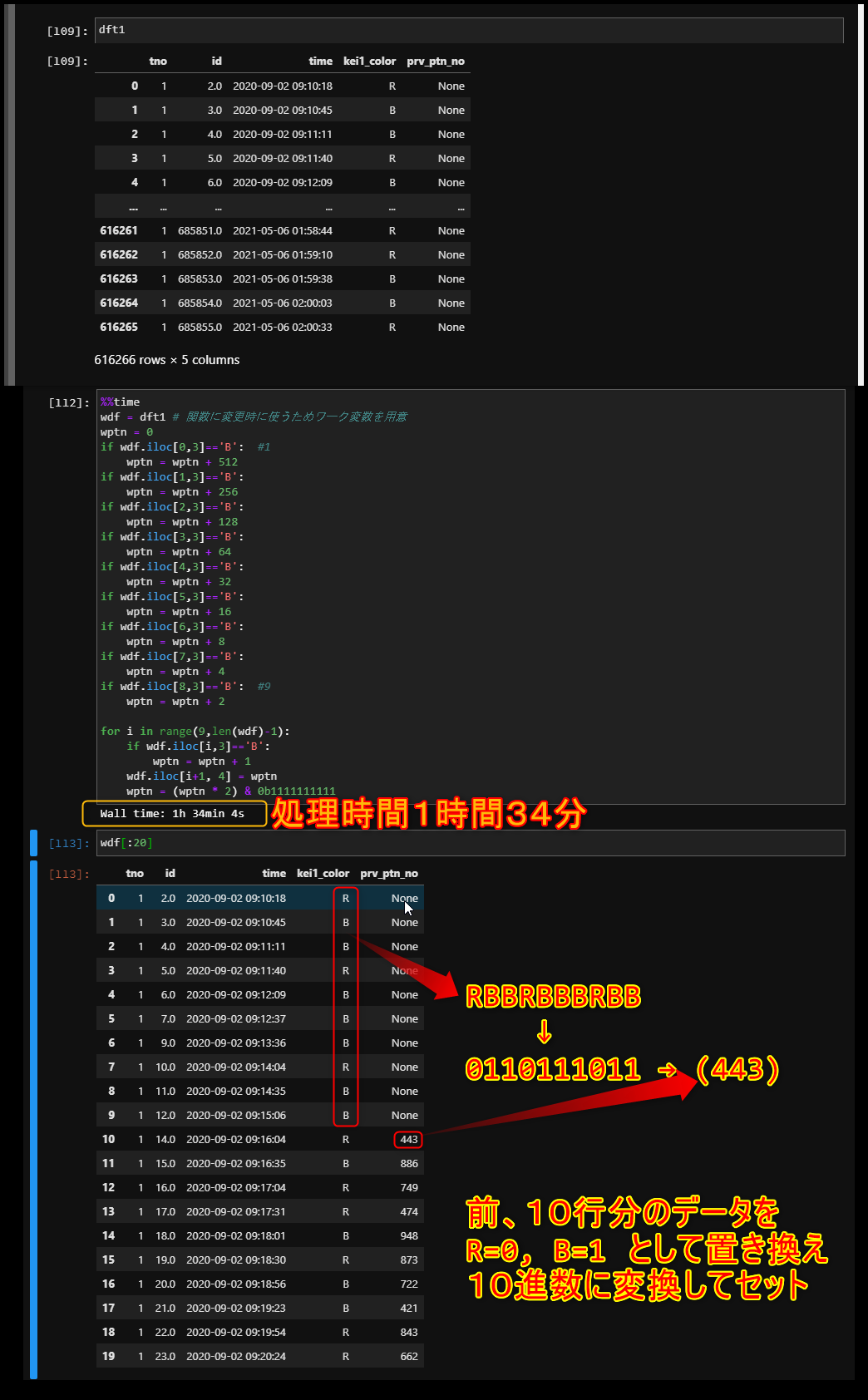Viewport: 868px width, 1400px height.
Task: Collapse the dft1 cell via its grey side bar
Action: 10,195
